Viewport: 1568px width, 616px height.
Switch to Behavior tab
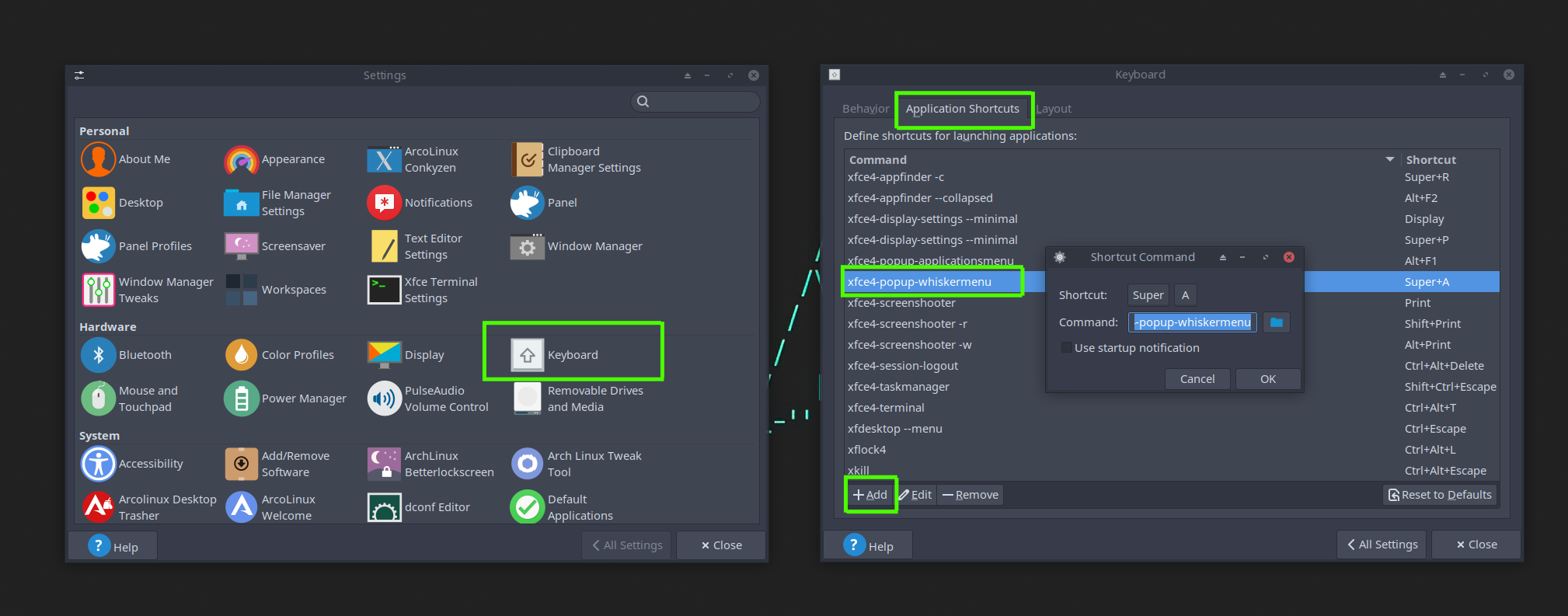point(866,109)
